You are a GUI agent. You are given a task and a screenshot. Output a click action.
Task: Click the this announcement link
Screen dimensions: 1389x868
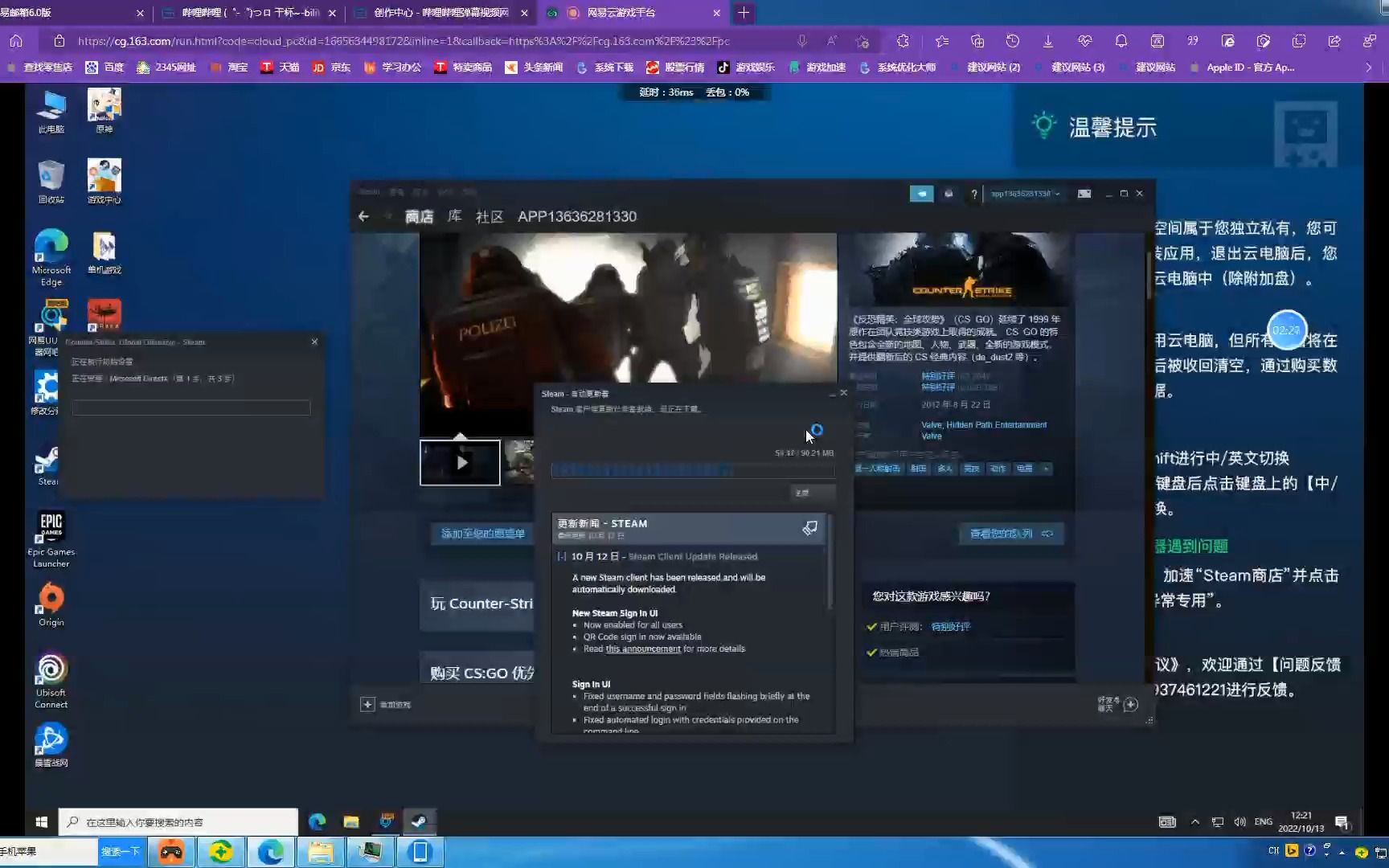(x=643, y=649)
